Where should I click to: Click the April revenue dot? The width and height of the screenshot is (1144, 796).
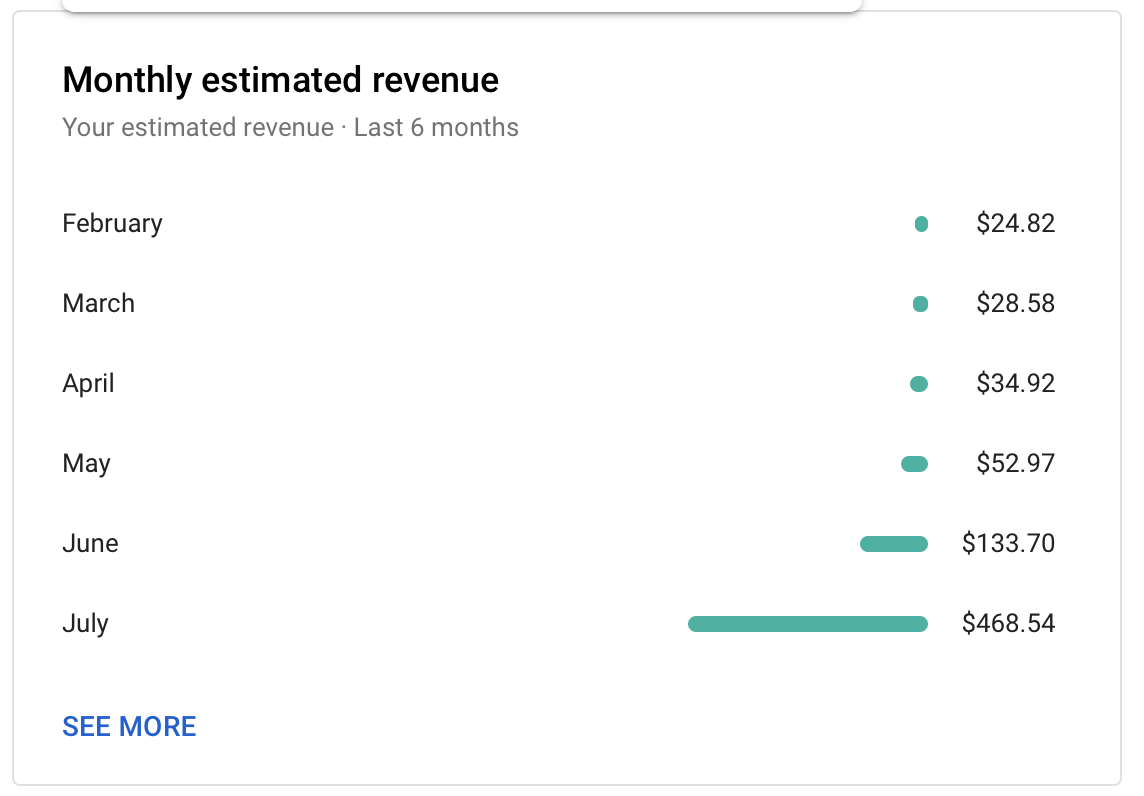(x=919, y=384)
